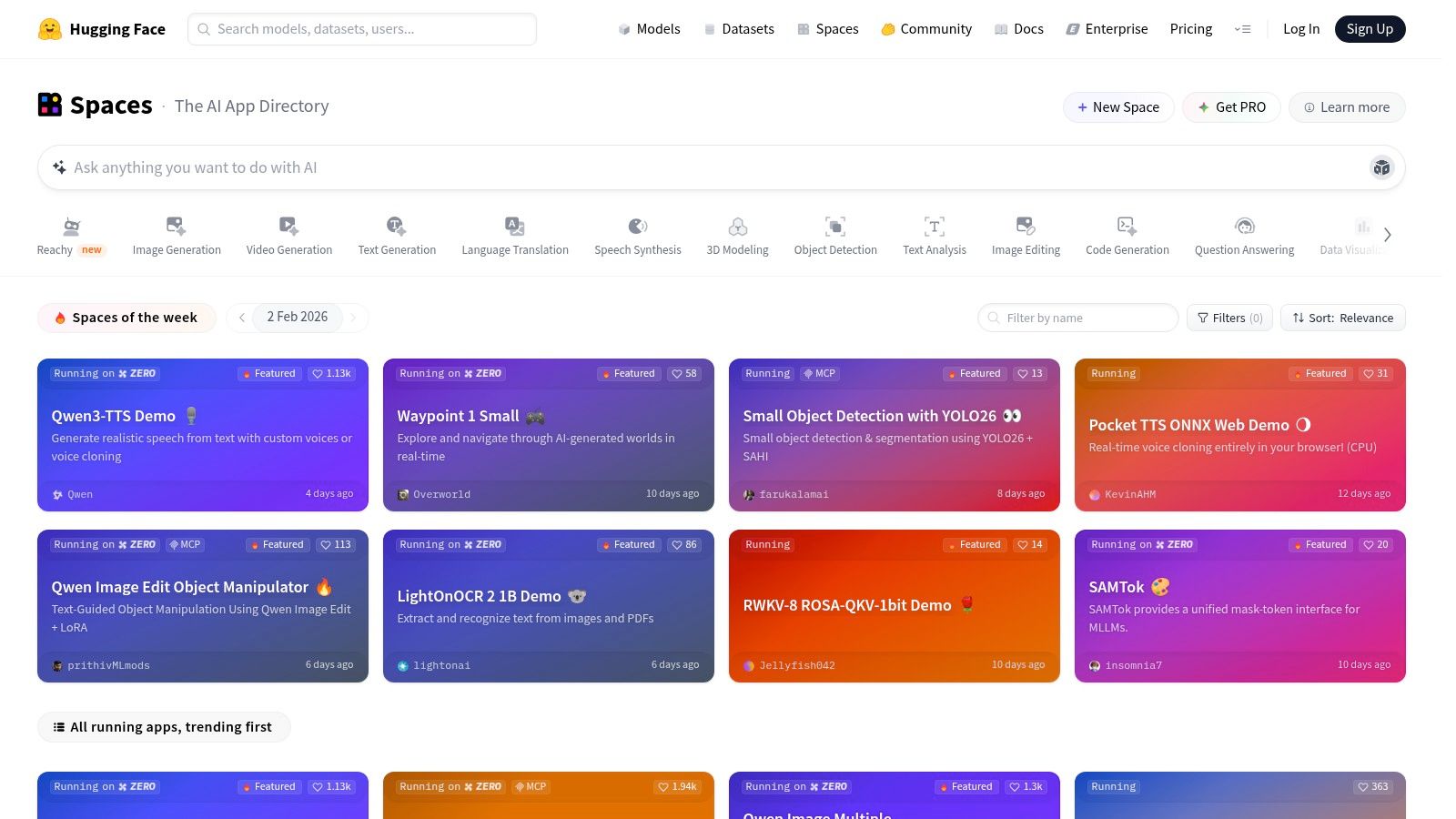
Task: Open the Pricing nav link
Action: (1190, 29)
